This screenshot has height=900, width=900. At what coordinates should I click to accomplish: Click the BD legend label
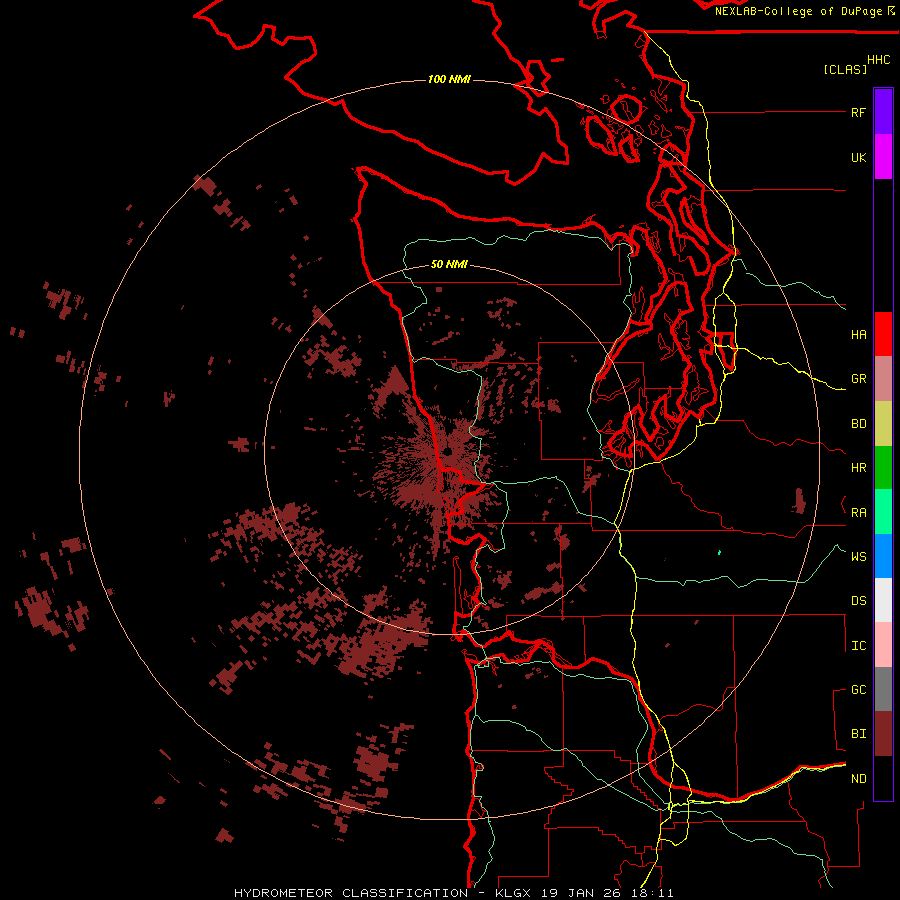(x=858, y=424)
